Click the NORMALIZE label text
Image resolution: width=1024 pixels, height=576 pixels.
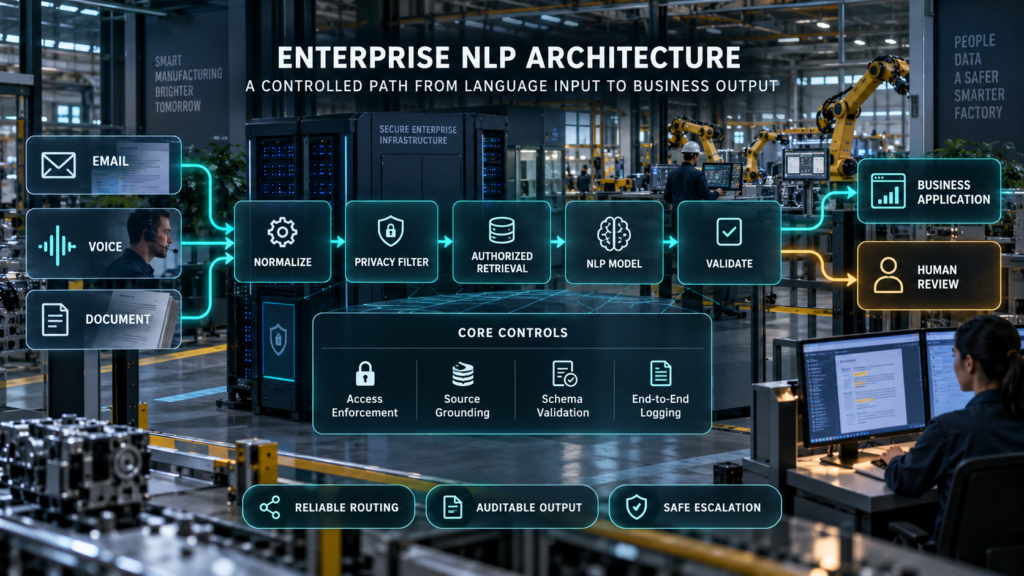coord(282,262)
